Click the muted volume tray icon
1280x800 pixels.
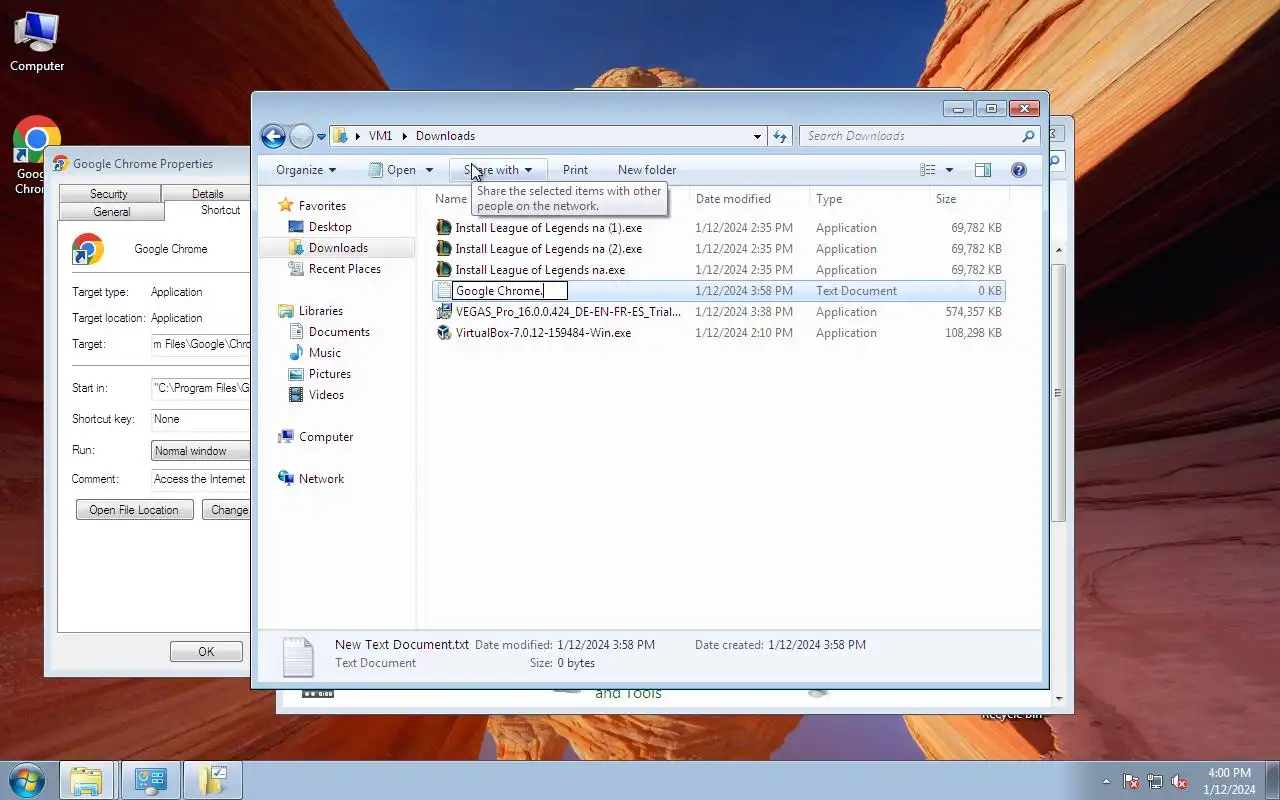1179,781
